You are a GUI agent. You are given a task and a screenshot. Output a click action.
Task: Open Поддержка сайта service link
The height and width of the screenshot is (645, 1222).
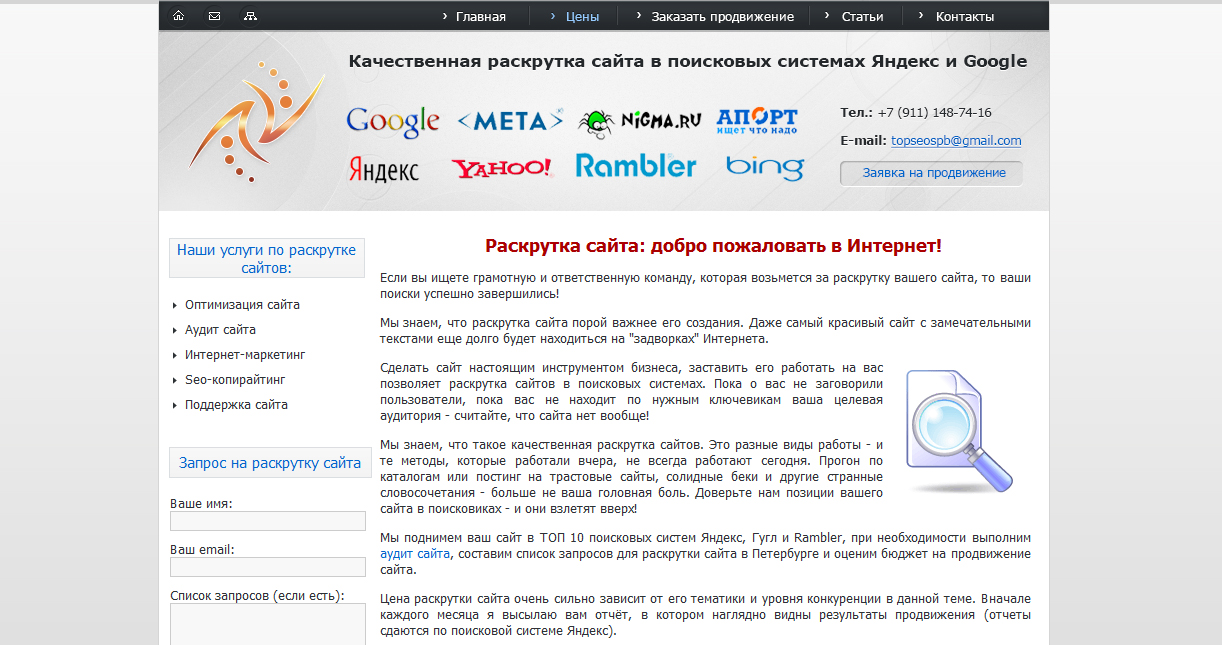pyautogui.click(x=236, y=405)
